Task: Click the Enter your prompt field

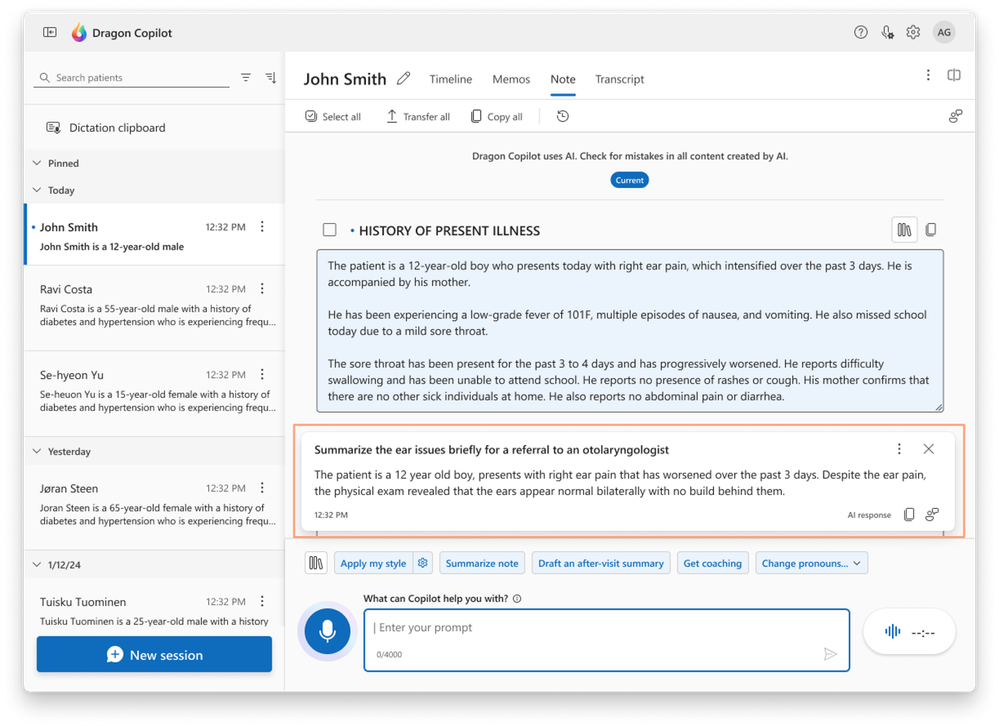Action: (x=607, y=640)
